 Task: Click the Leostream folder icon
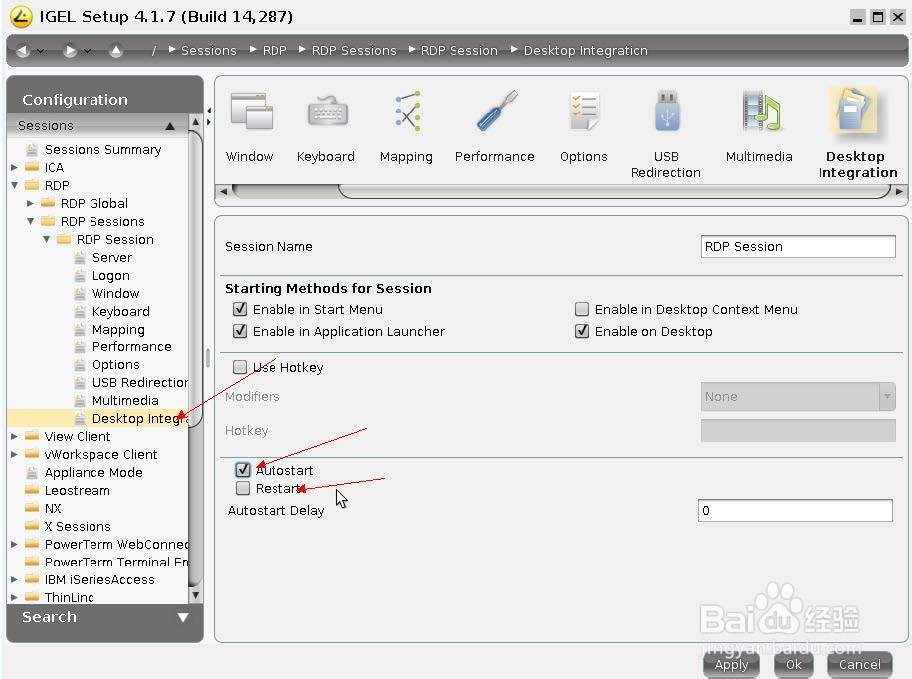point(32,490)
